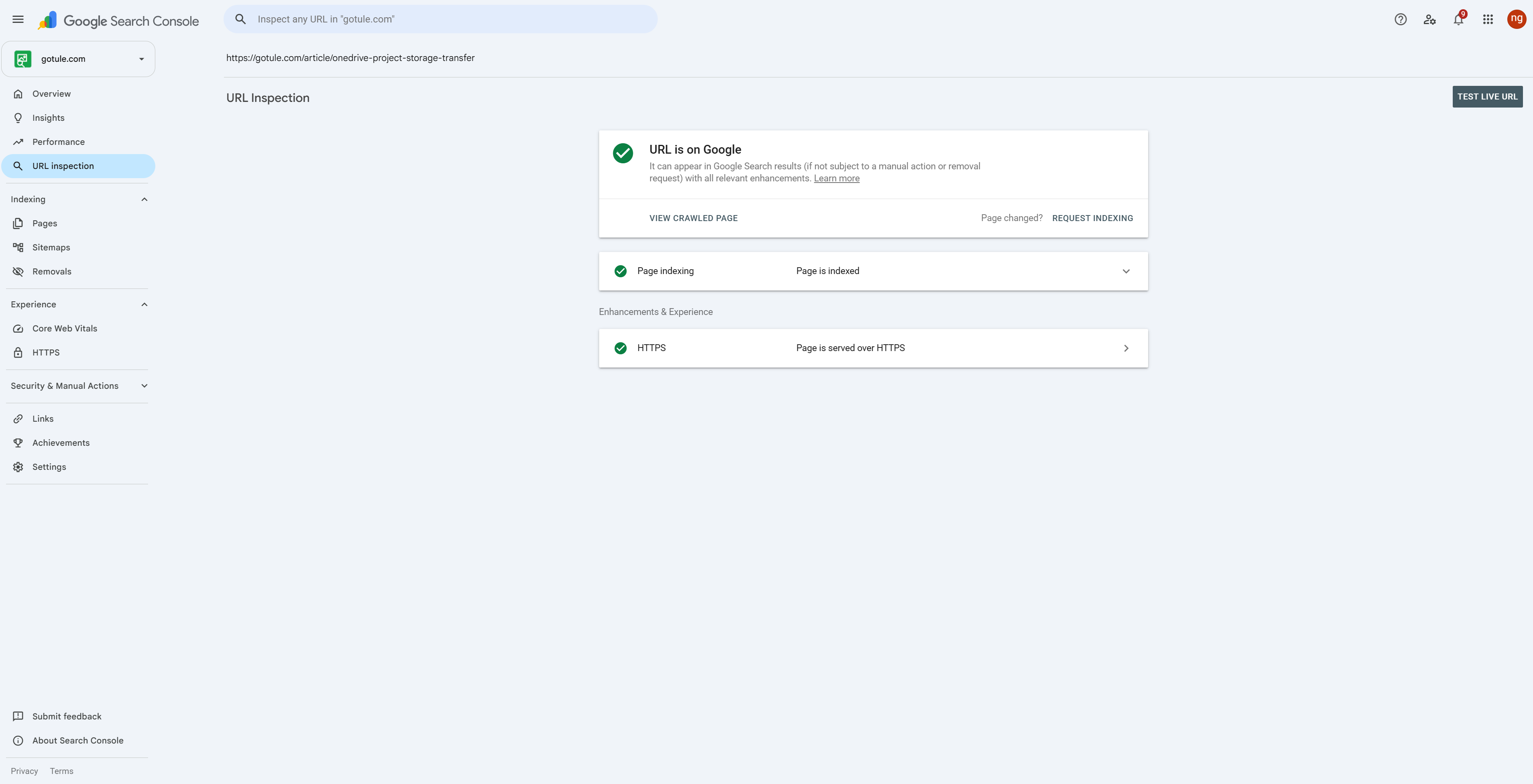Viewport: 1533px width, 784px height.
Task: Click the 'Page changed?' text
Action: [1011, 218]
